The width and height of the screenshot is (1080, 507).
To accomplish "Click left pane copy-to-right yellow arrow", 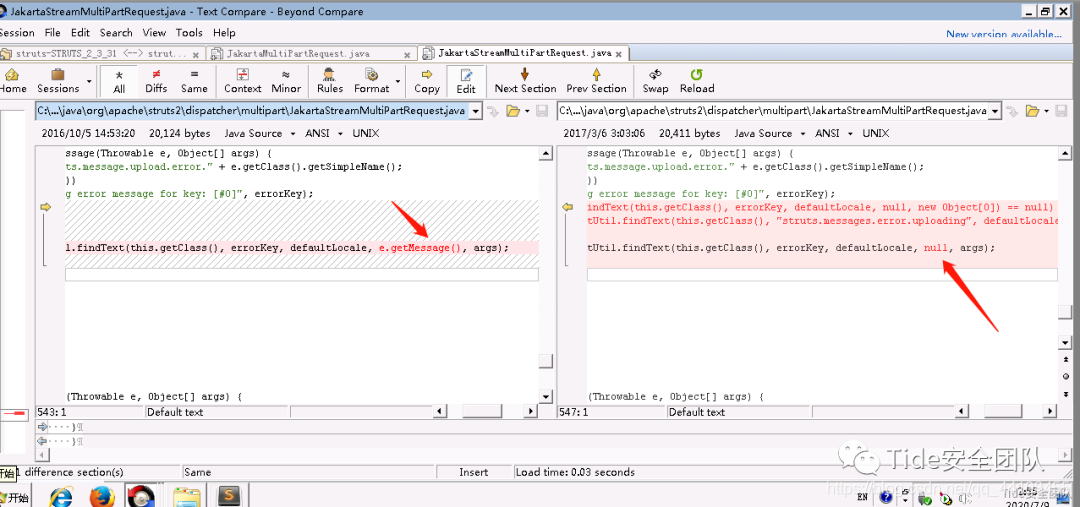I will tap(46, 207).
